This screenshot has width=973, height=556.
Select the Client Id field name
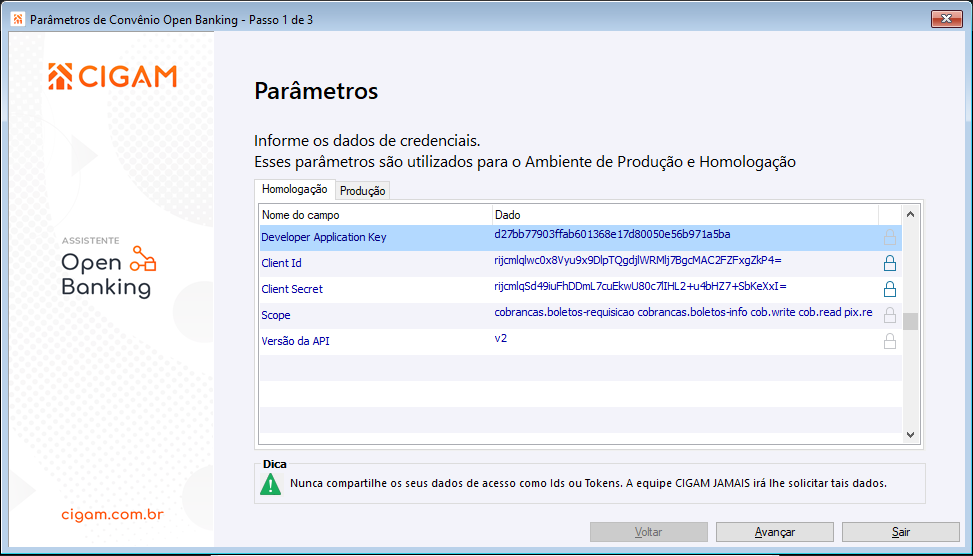281,263
